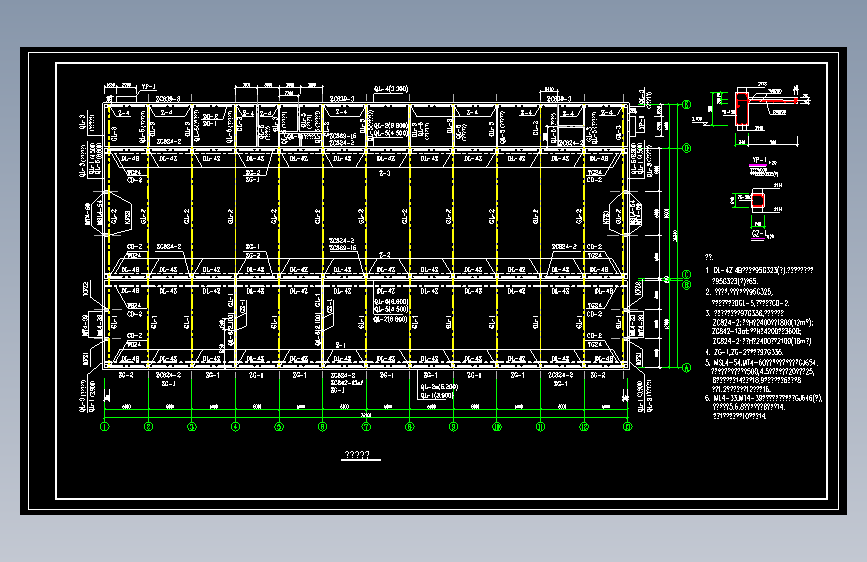Click note 6 starting 'ML4-33'

coord(764,398)
